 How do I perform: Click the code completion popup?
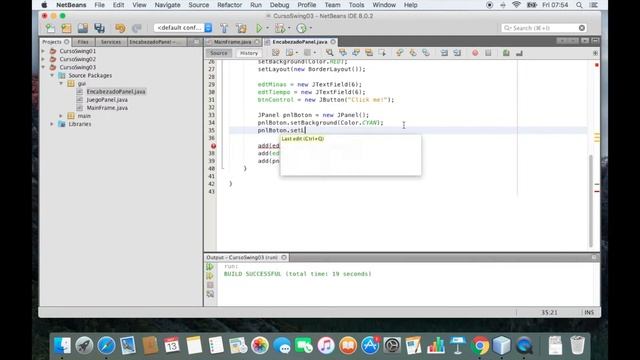coord(351,156)
